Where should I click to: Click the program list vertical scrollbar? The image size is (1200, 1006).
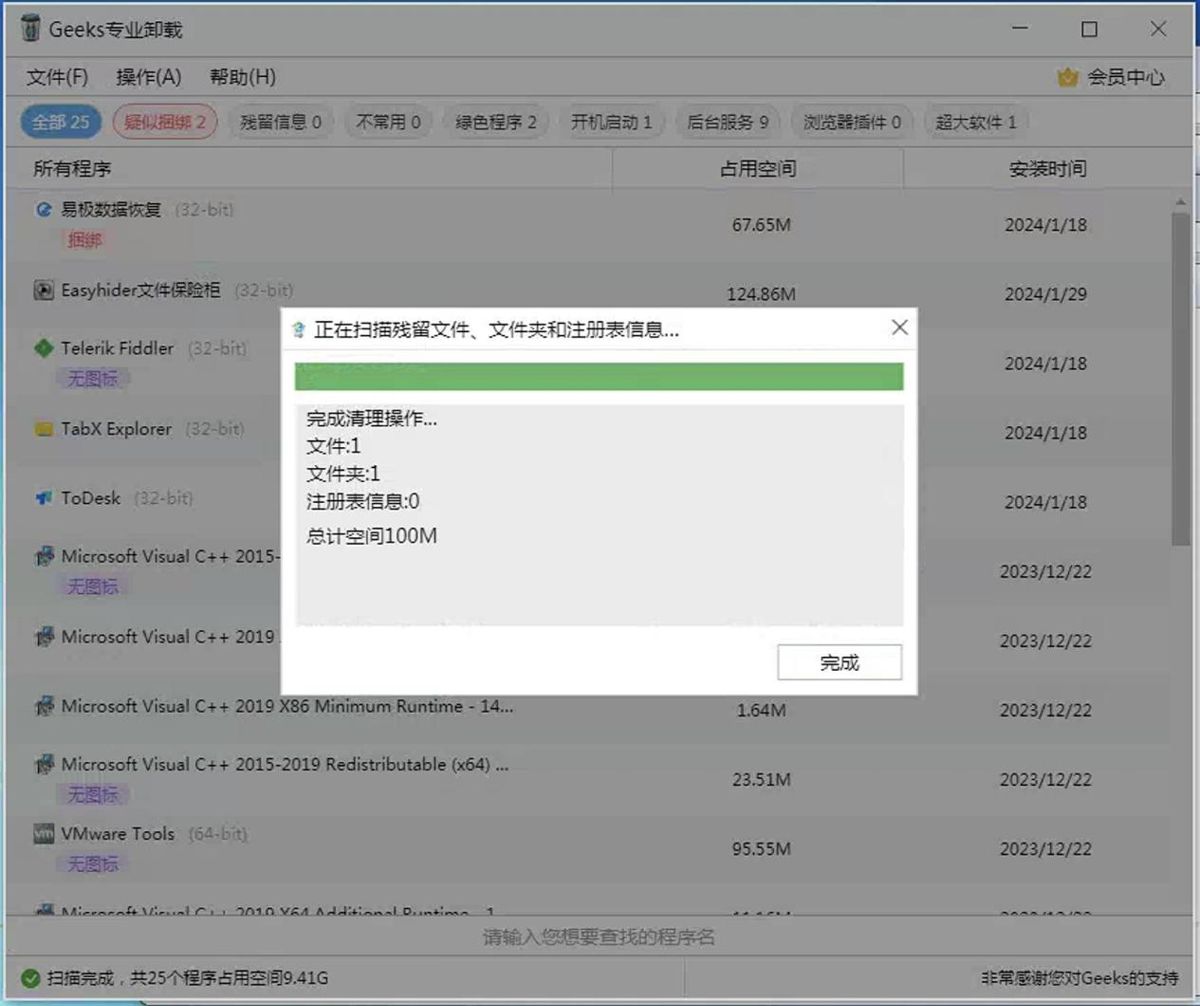point(1181,380)
